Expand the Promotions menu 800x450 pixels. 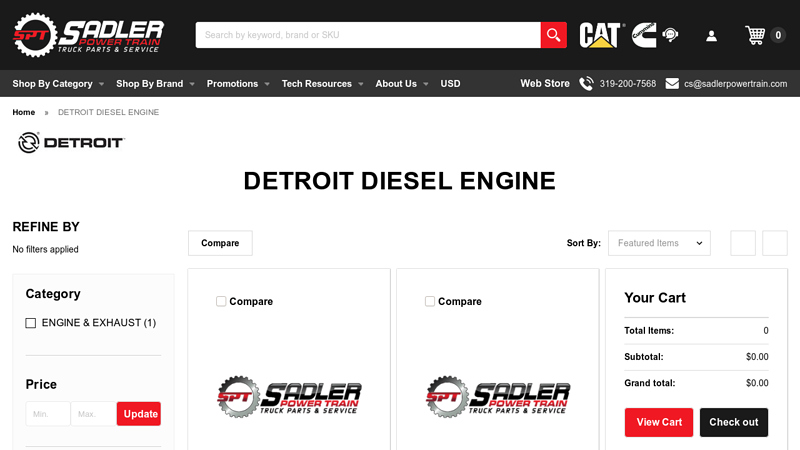click(238, 84)
